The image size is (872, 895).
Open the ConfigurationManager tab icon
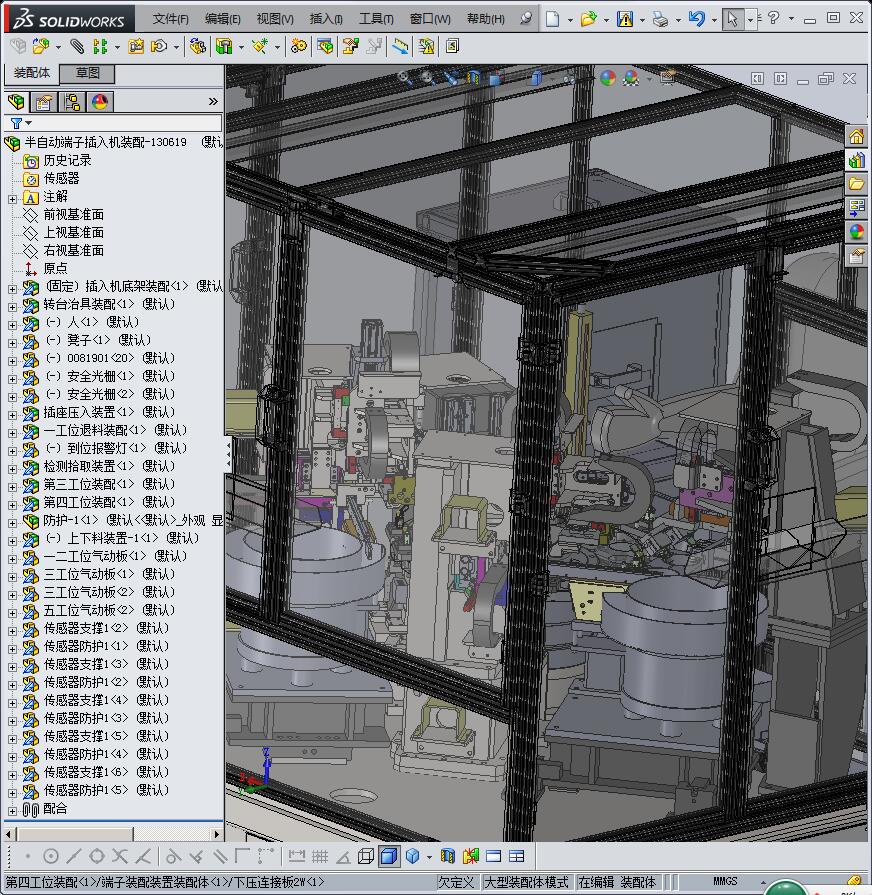pyautogui.click(x=72, y=102)
